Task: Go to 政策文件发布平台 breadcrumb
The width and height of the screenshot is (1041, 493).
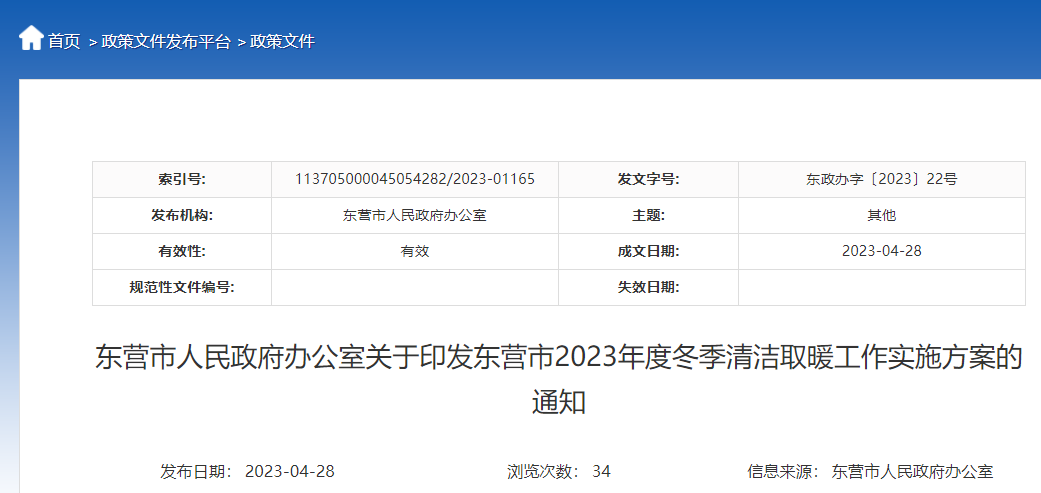Action: click(x=166, y=41)
